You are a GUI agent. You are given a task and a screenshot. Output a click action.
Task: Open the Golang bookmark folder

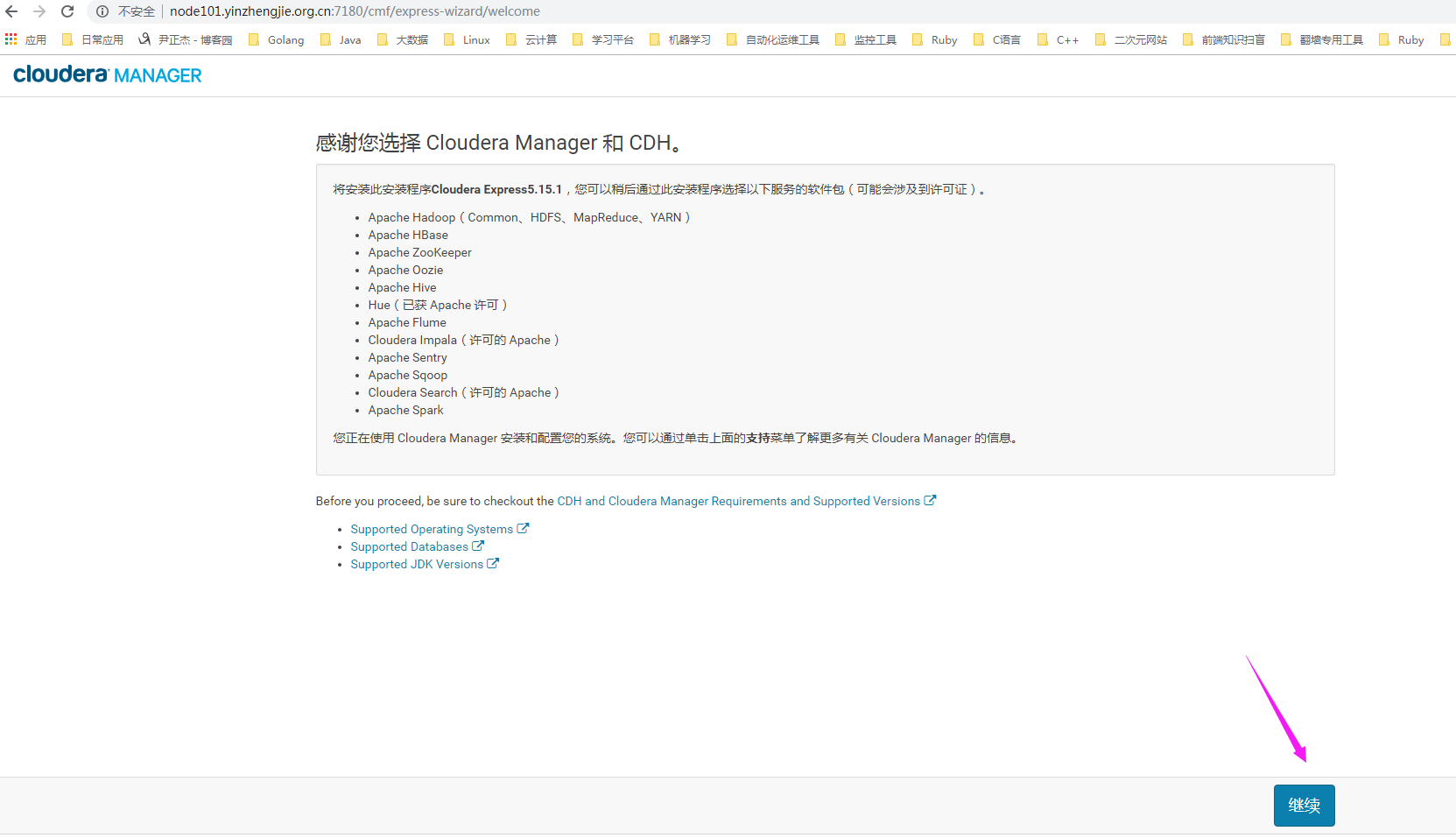pos(276,39)
